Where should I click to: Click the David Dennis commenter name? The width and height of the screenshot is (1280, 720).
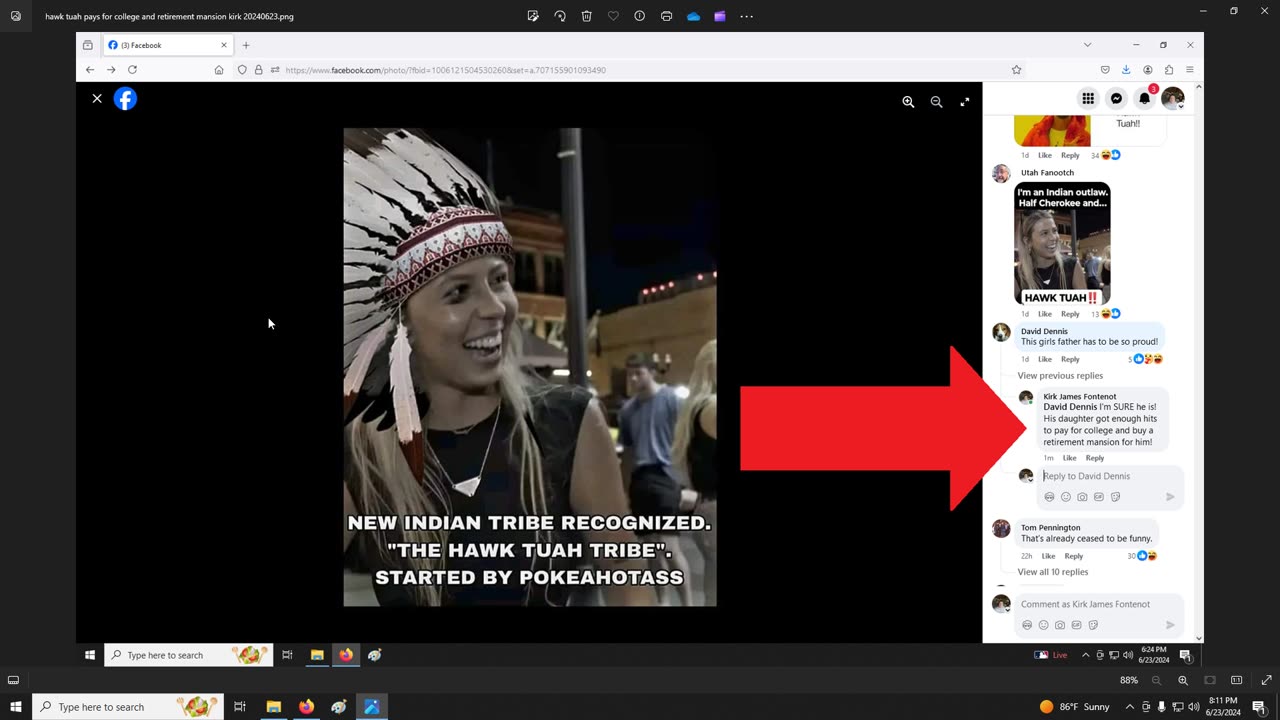click(x=1044, y=331)
